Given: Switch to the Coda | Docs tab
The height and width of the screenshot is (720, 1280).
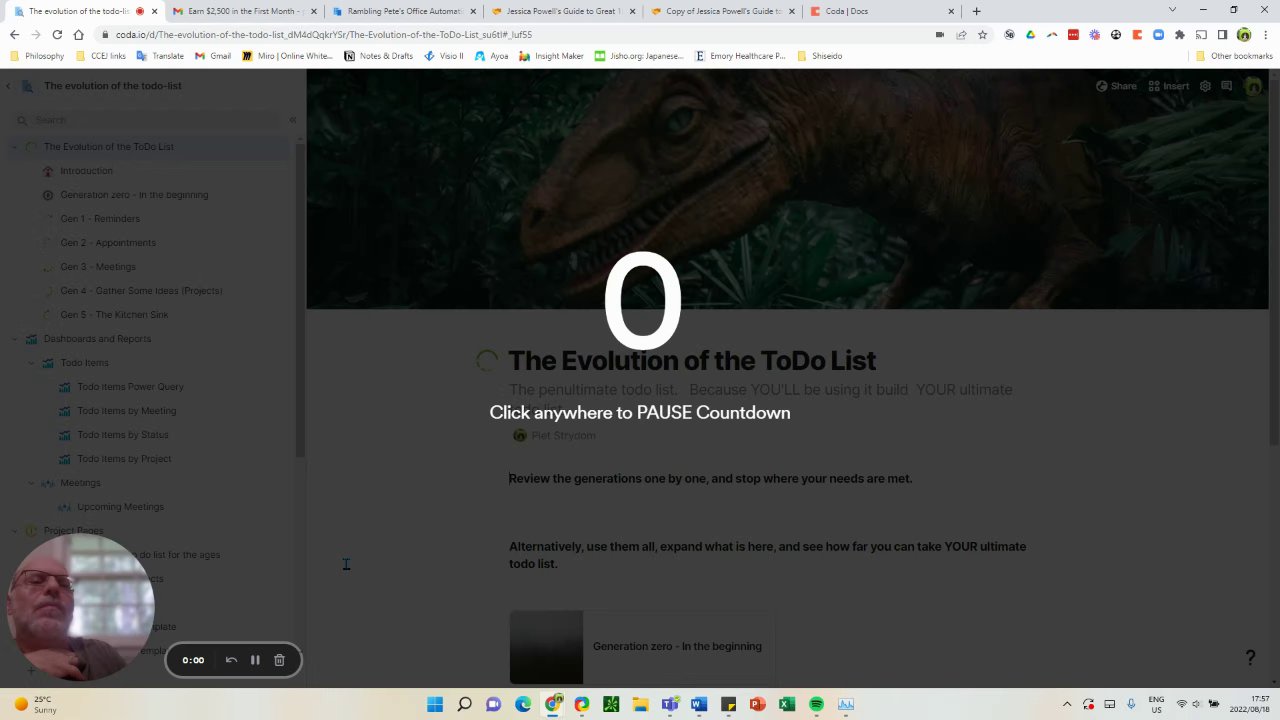Looking at the screenshot, I should tap(880, 11).
